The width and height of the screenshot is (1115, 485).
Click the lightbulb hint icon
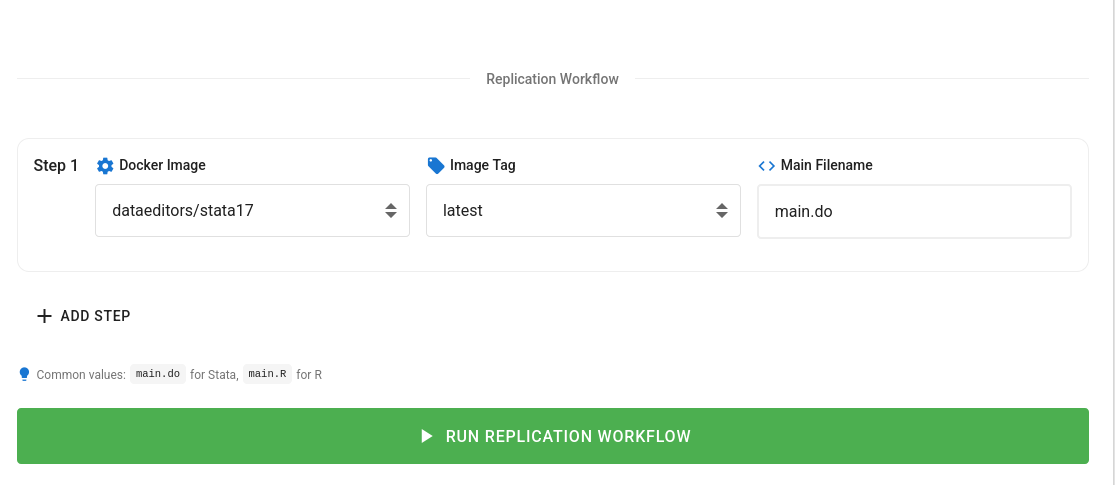click(x=25, y=374)
